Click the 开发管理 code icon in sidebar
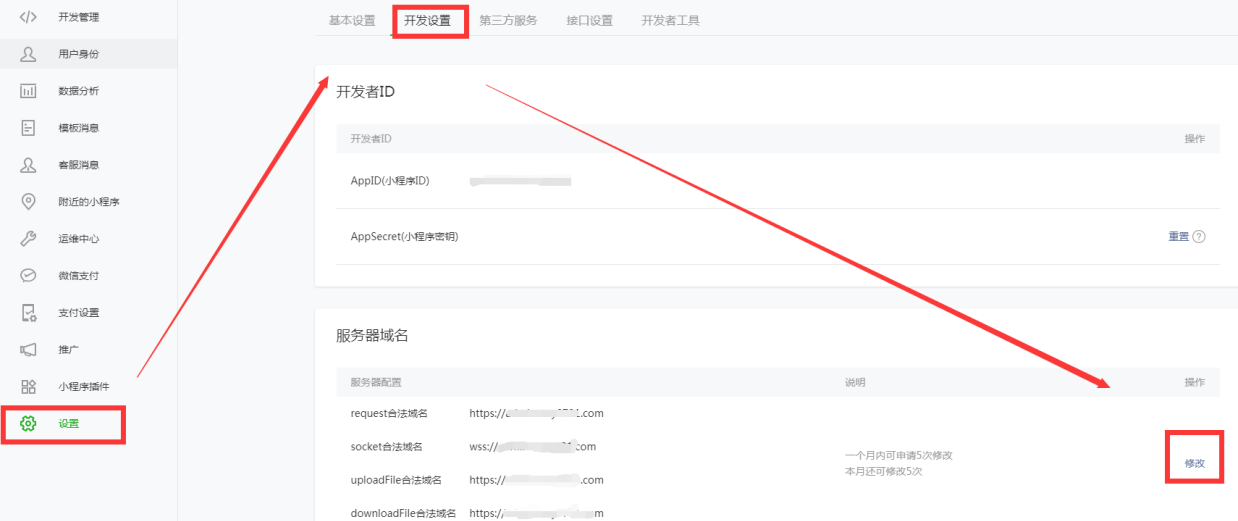 click(x=29, y=17)
